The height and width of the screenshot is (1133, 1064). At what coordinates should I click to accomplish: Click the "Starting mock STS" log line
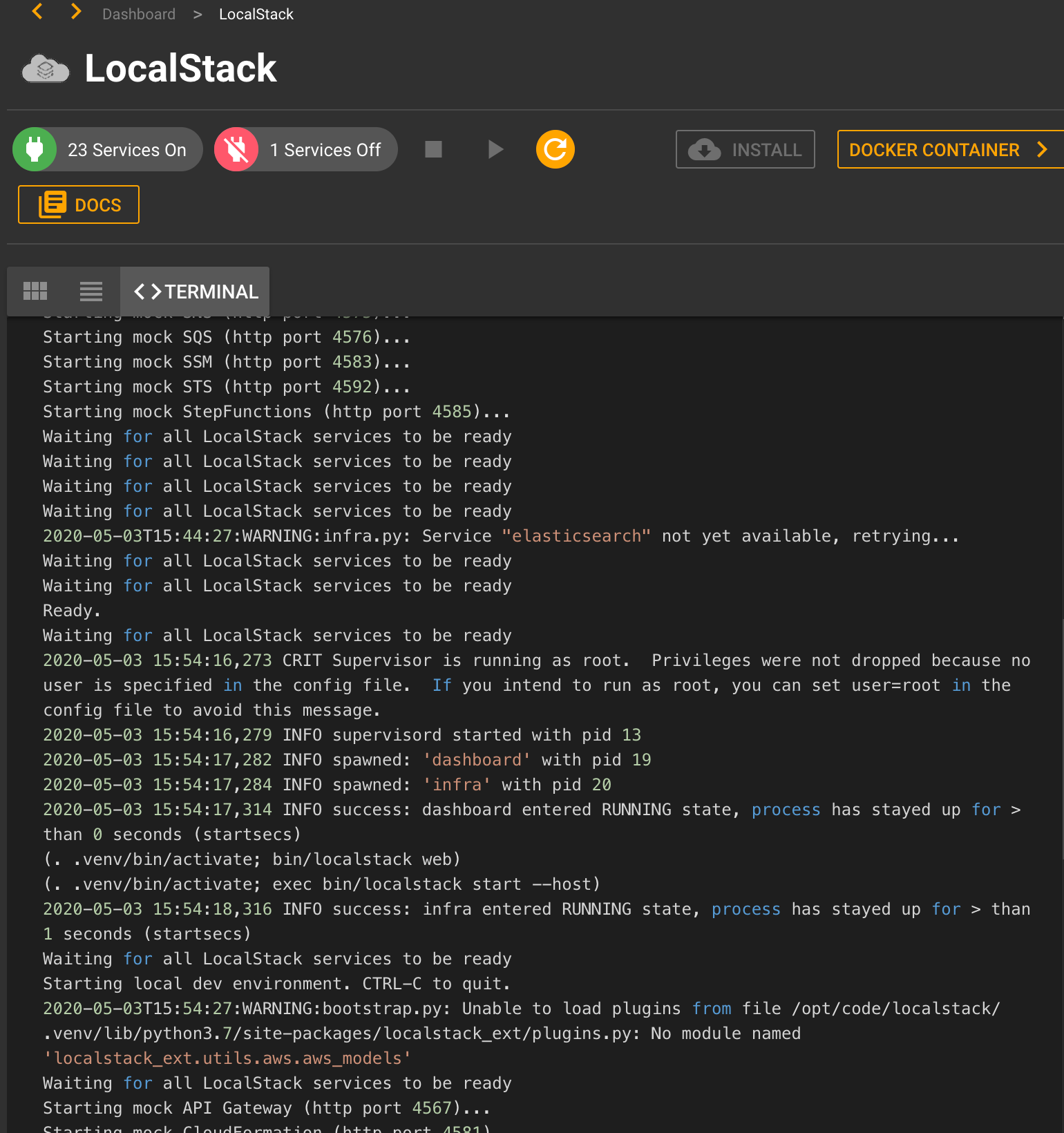(x=227, y=387)
